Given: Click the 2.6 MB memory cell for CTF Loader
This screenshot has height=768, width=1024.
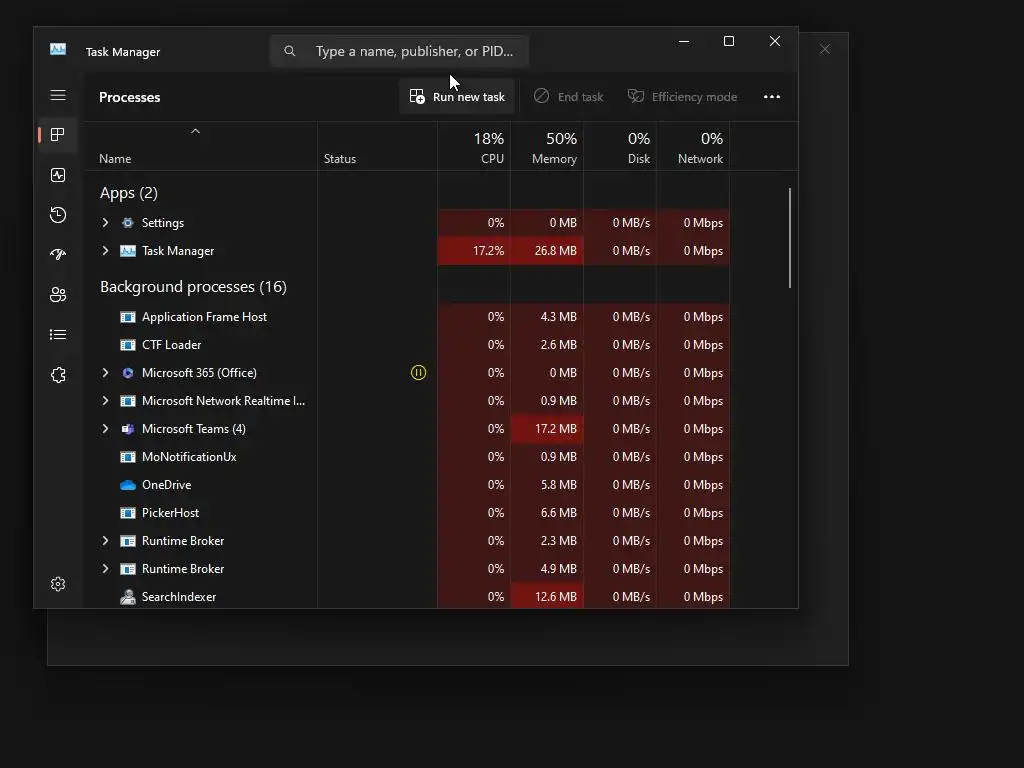Looking at the screenshot, I should [547, 345].
